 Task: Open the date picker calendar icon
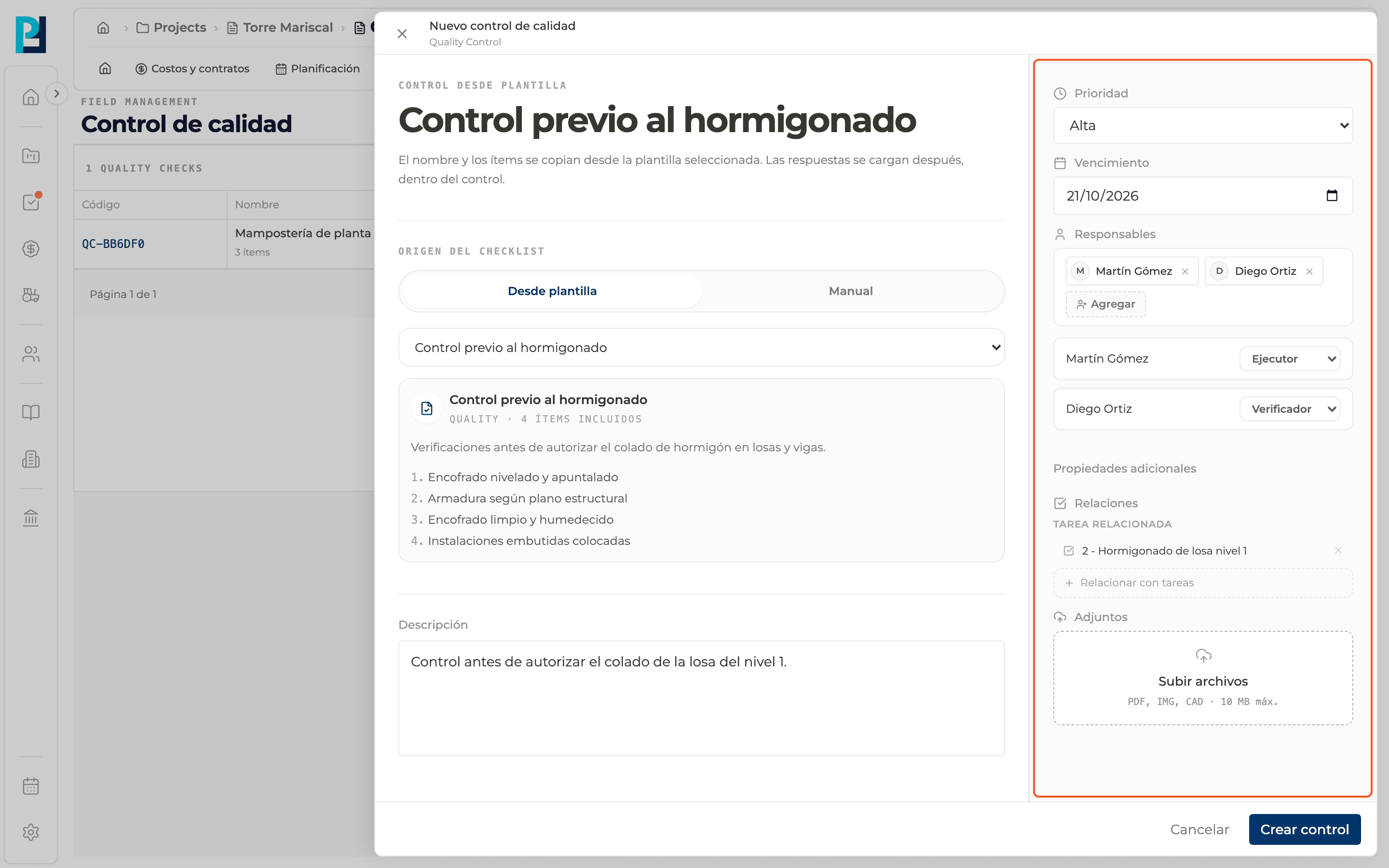1332,196
